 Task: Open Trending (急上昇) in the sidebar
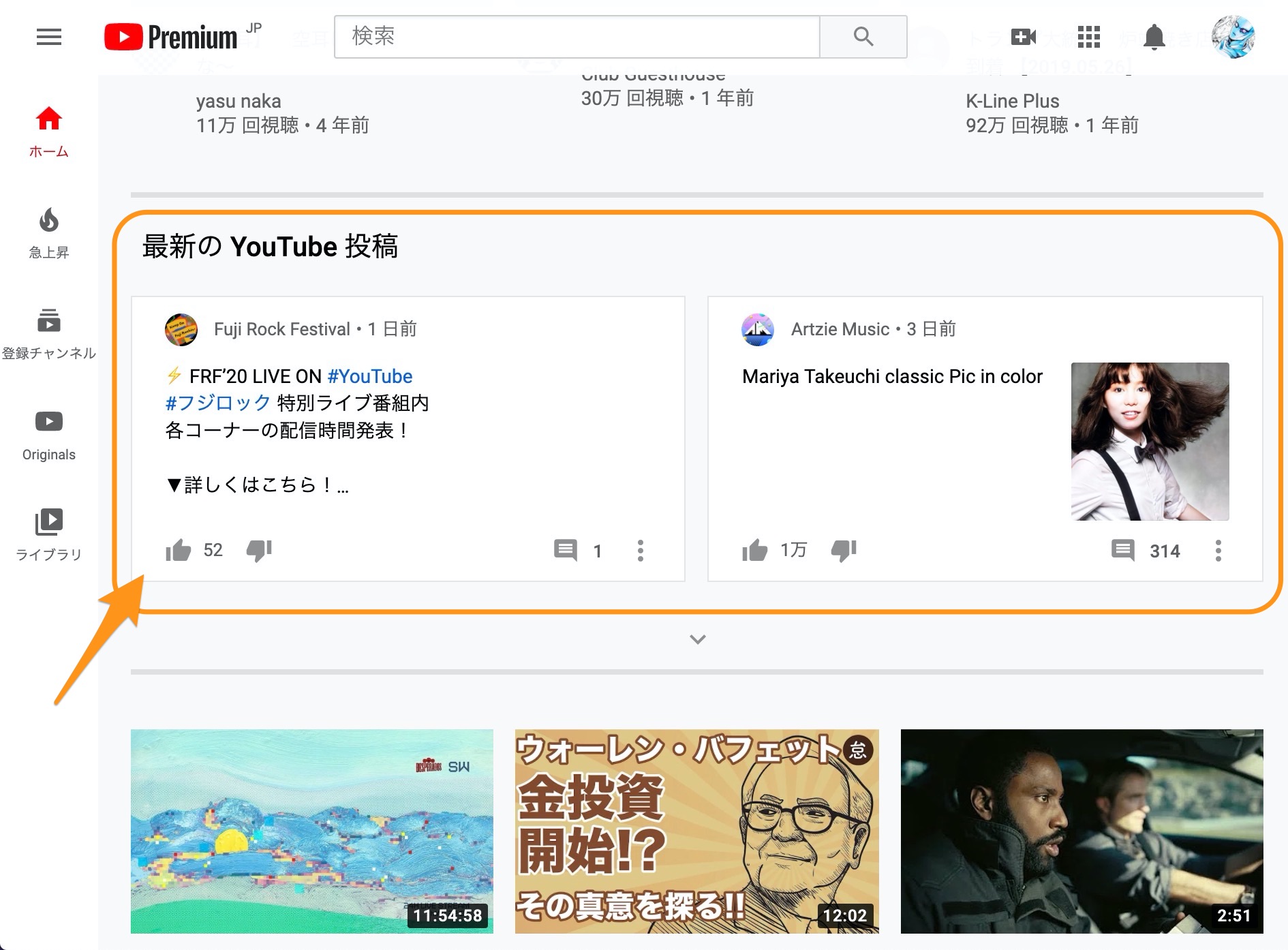click(x=49, y=234)
